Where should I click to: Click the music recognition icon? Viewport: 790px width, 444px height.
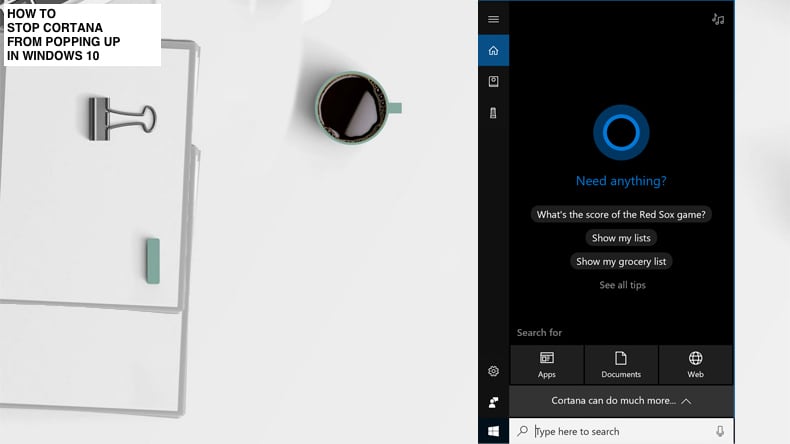[718, 19]
